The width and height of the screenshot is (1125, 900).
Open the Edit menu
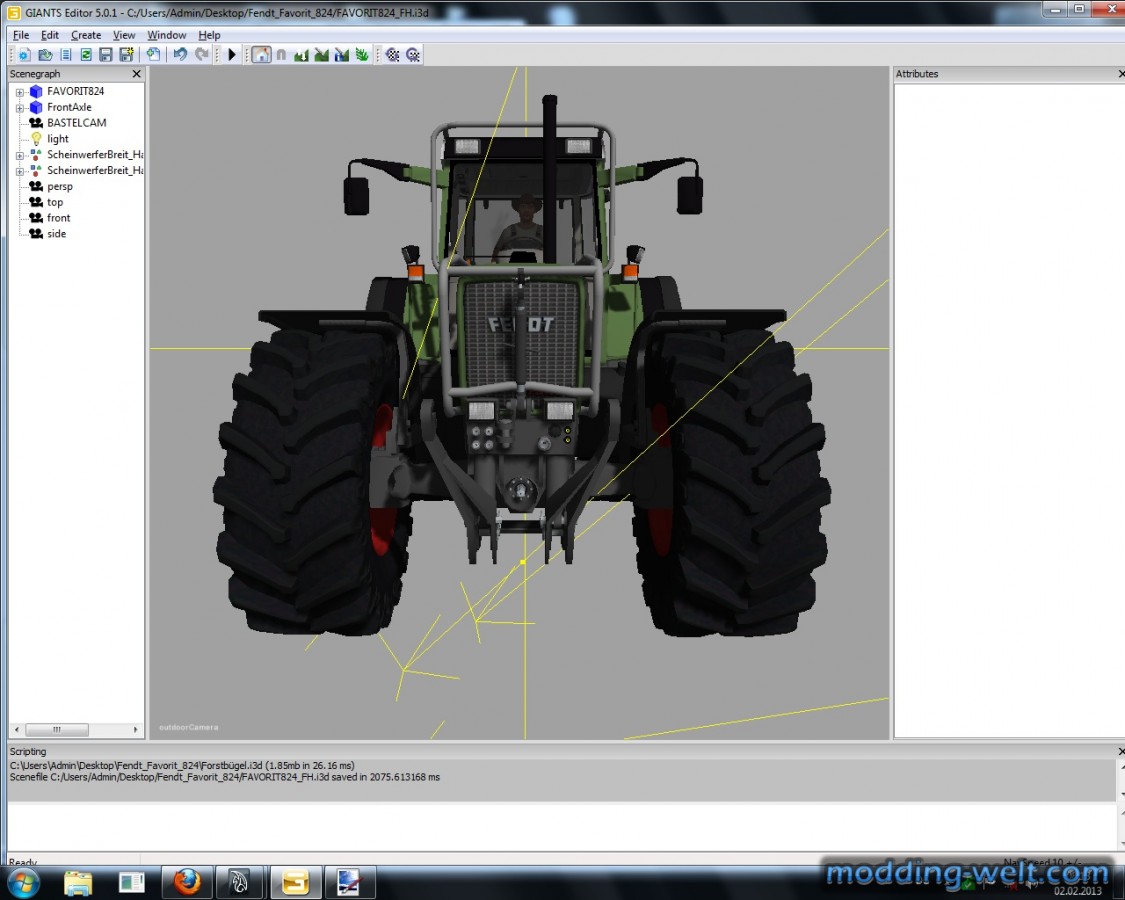(50, 34)
